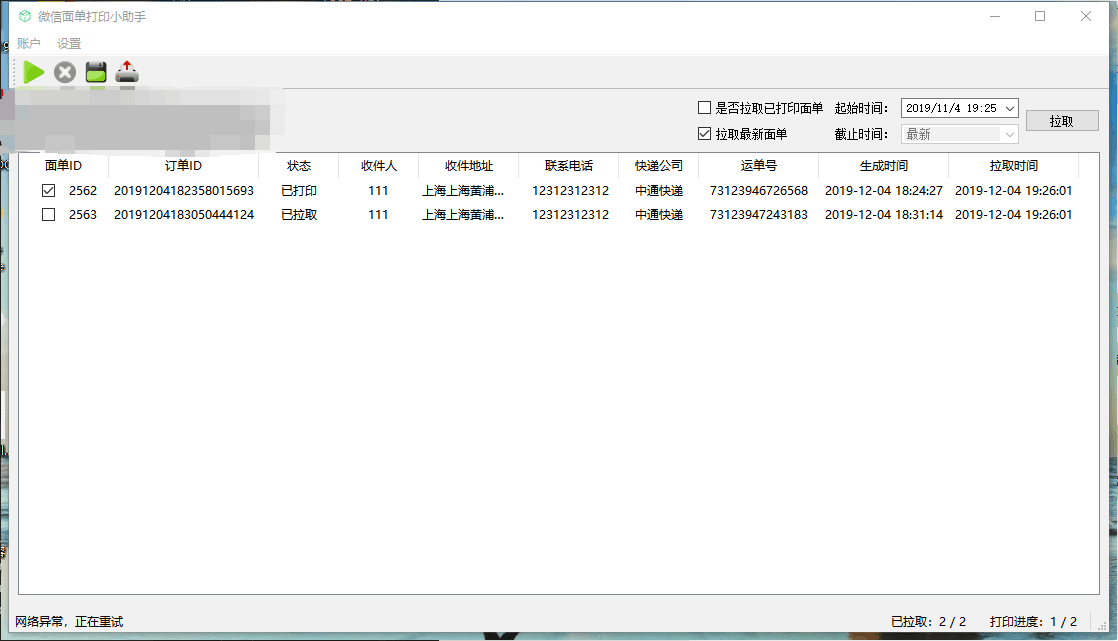The height and width of the screenshot is (641, 1118).
Task: Click waybill number 73123946726568
Action: (x=759, y=190)
